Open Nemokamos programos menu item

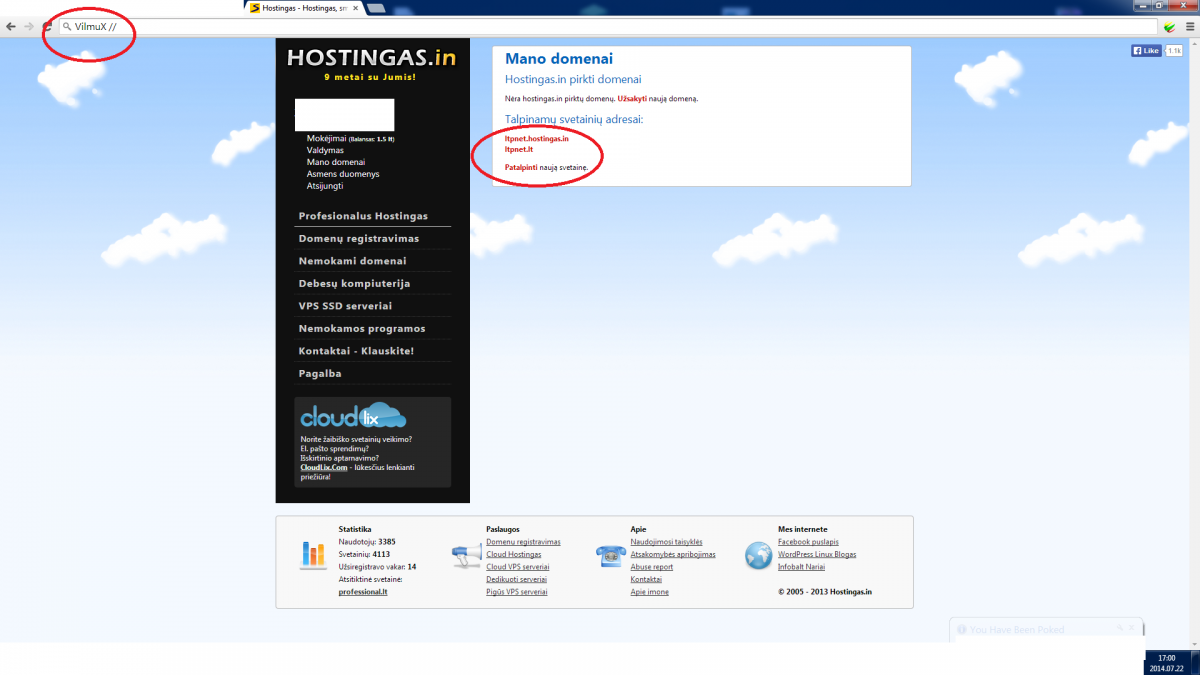(362, 329)
